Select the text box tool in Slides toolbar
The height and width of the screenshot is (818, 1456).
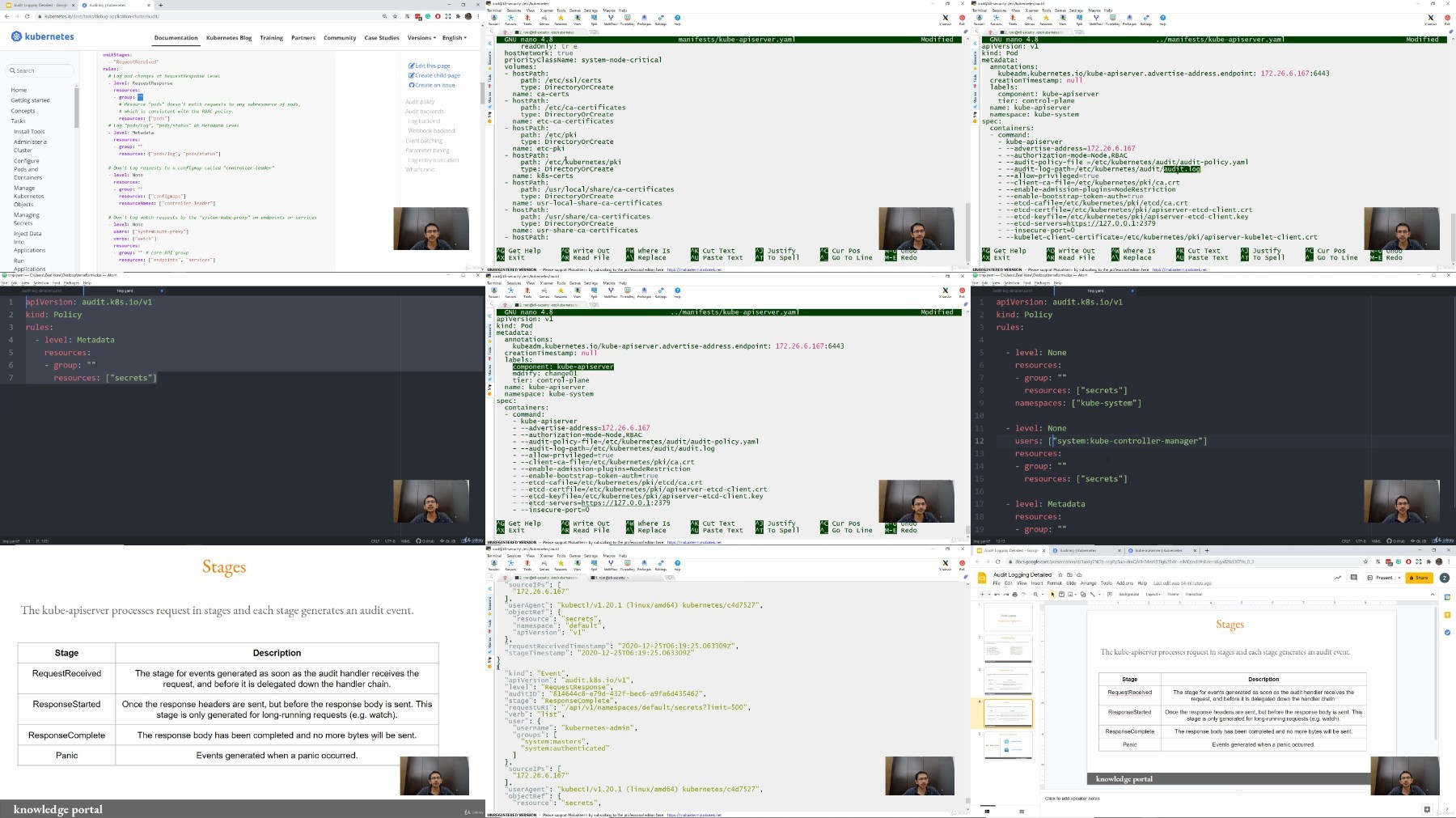[1061, 594]
